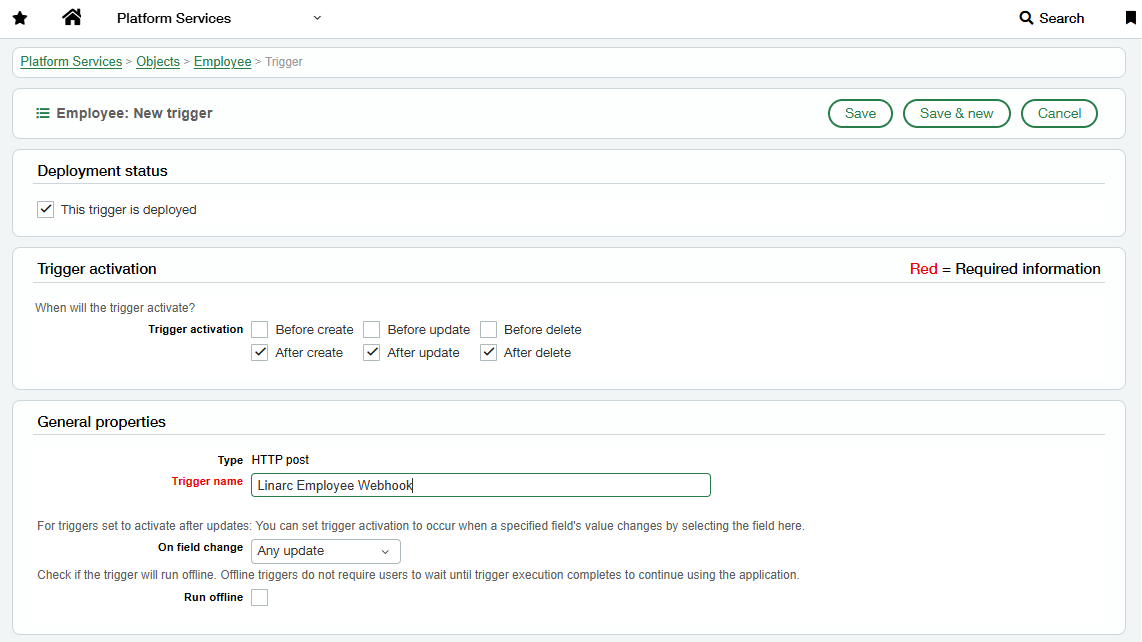Open the On field change dropdown

(326, 552)
